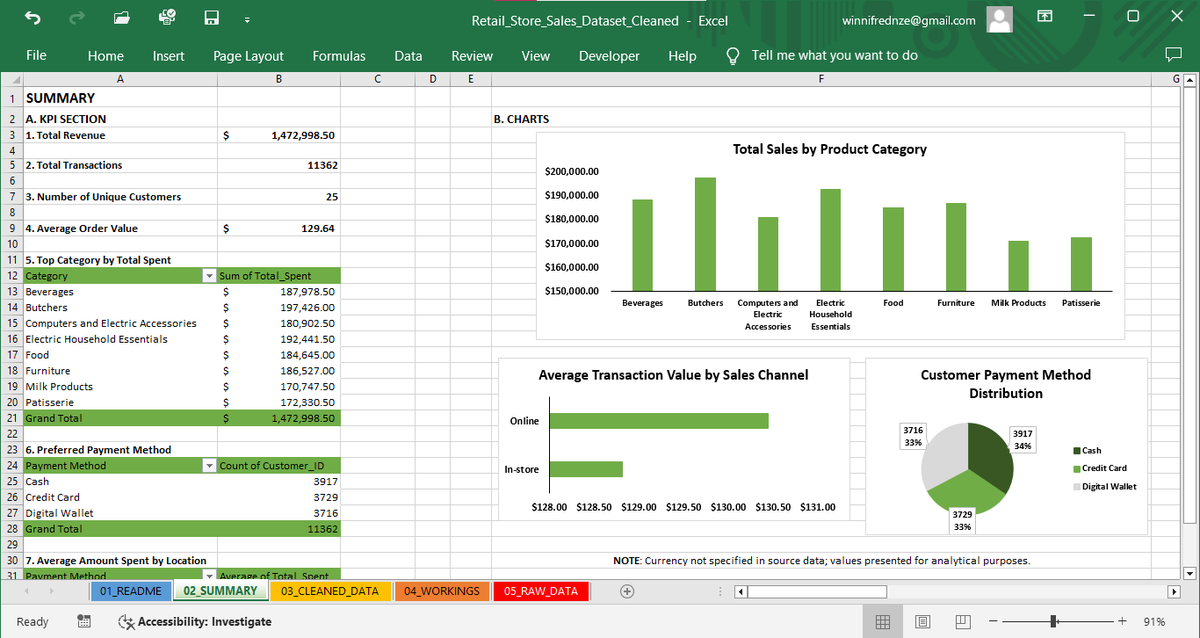Image resolution: width=1200 pixels, height=638 pixels.
Task: Click the Customer Payment Method Distribution title
Action: (1006, 384)
